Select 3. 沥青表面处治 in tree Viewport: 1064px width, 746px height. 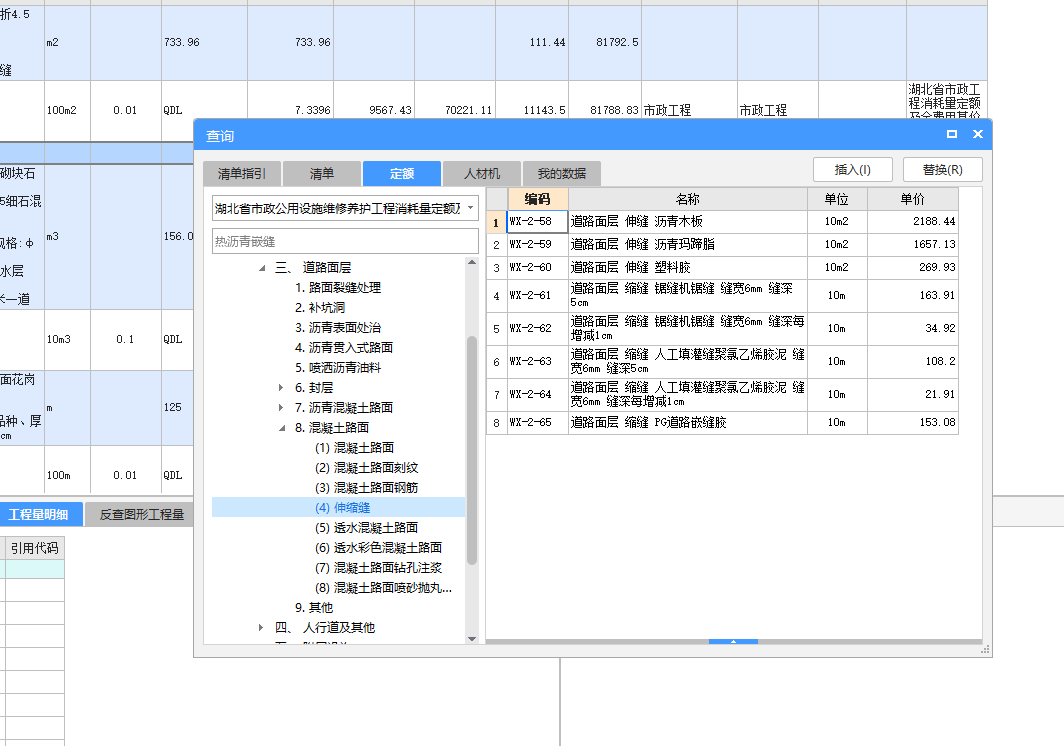click(x=338, y=328)
